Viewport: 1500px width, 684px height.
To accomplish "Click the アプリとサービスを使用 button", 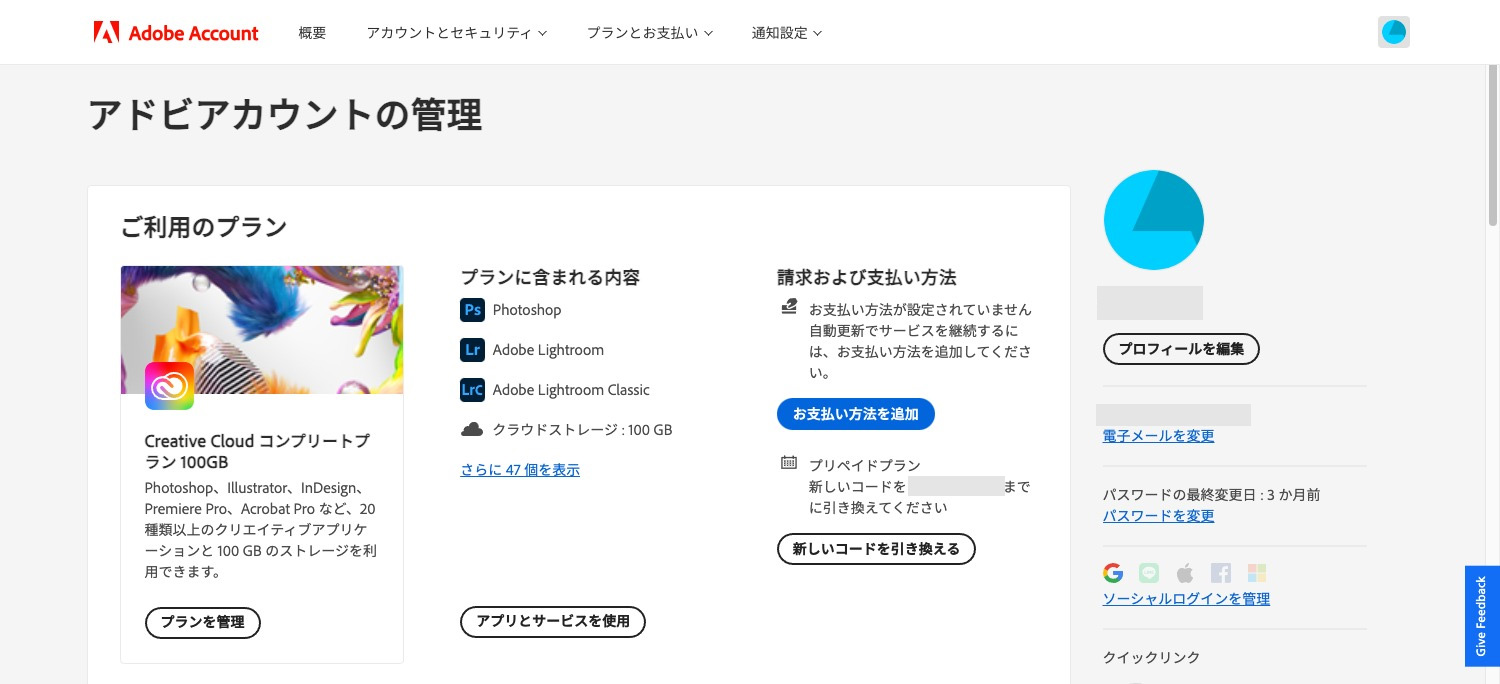I will (553, 621).
